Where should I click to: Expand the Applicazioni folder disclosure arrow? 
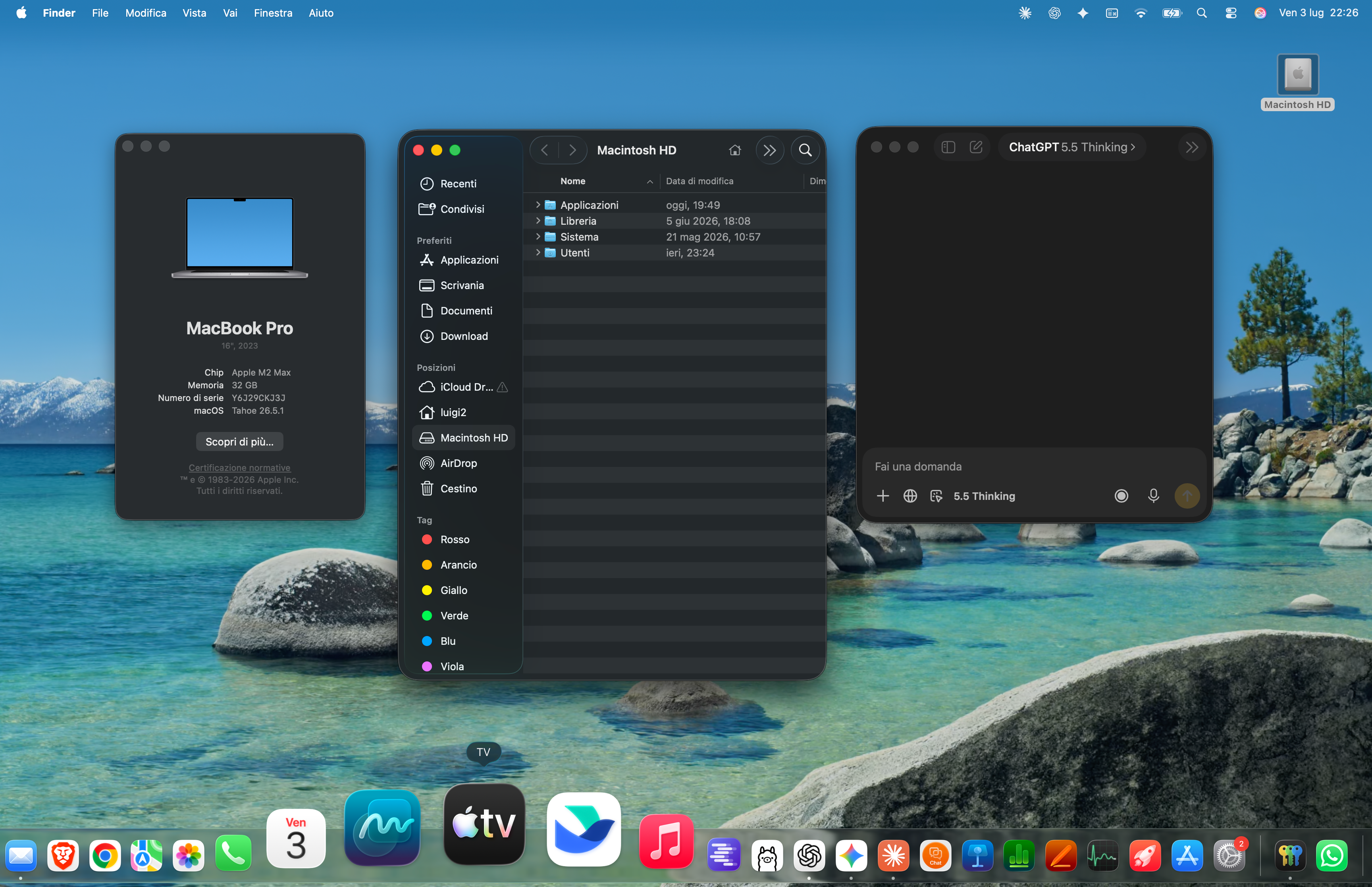tap(538, 205)
